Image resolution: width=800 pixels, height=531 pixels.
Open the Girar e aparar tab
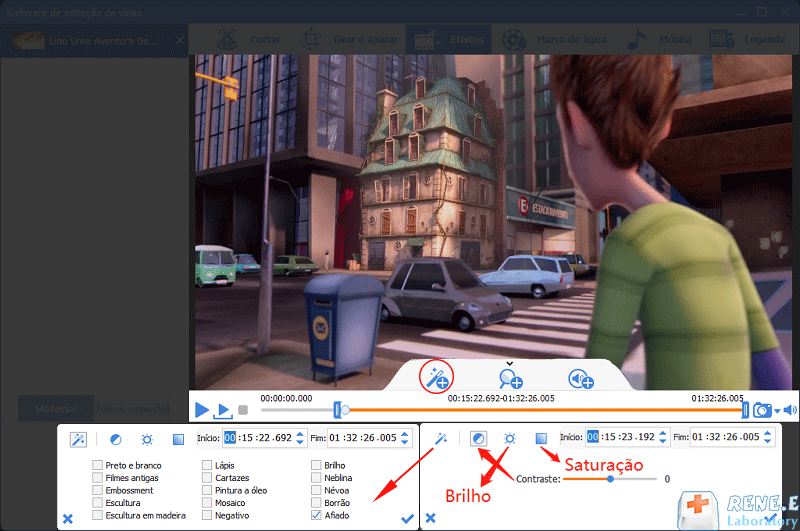coord(349,39)
